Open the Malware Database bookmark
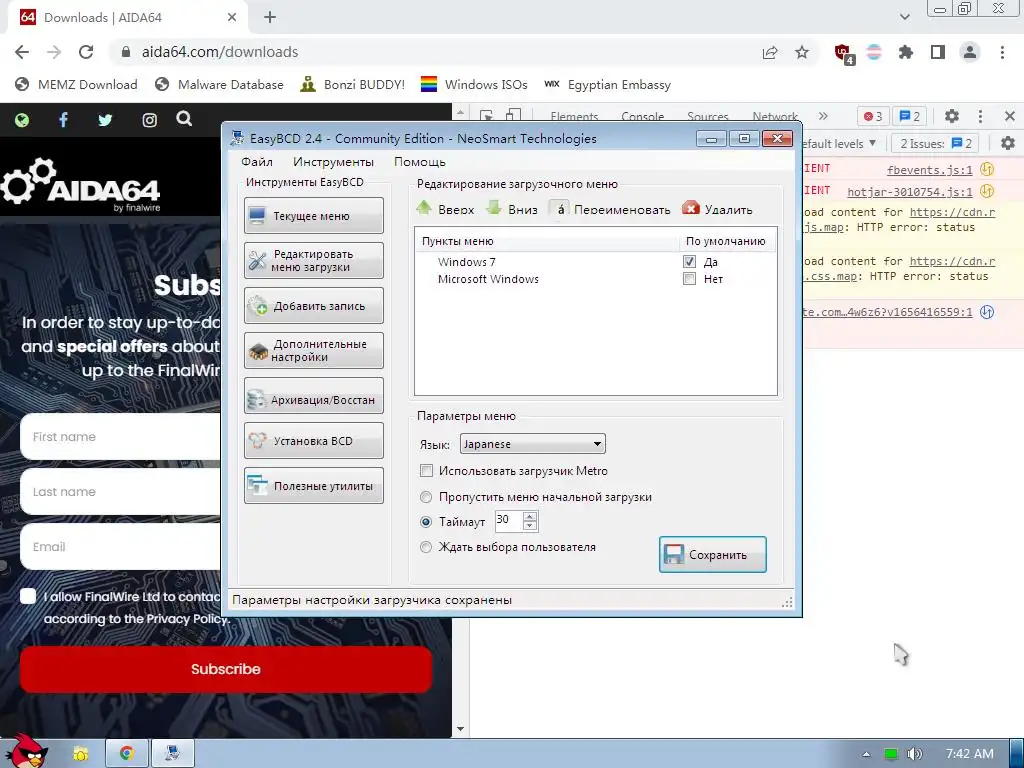Image resolution: width=1024 pixels, height=768 pixels. 219,84
